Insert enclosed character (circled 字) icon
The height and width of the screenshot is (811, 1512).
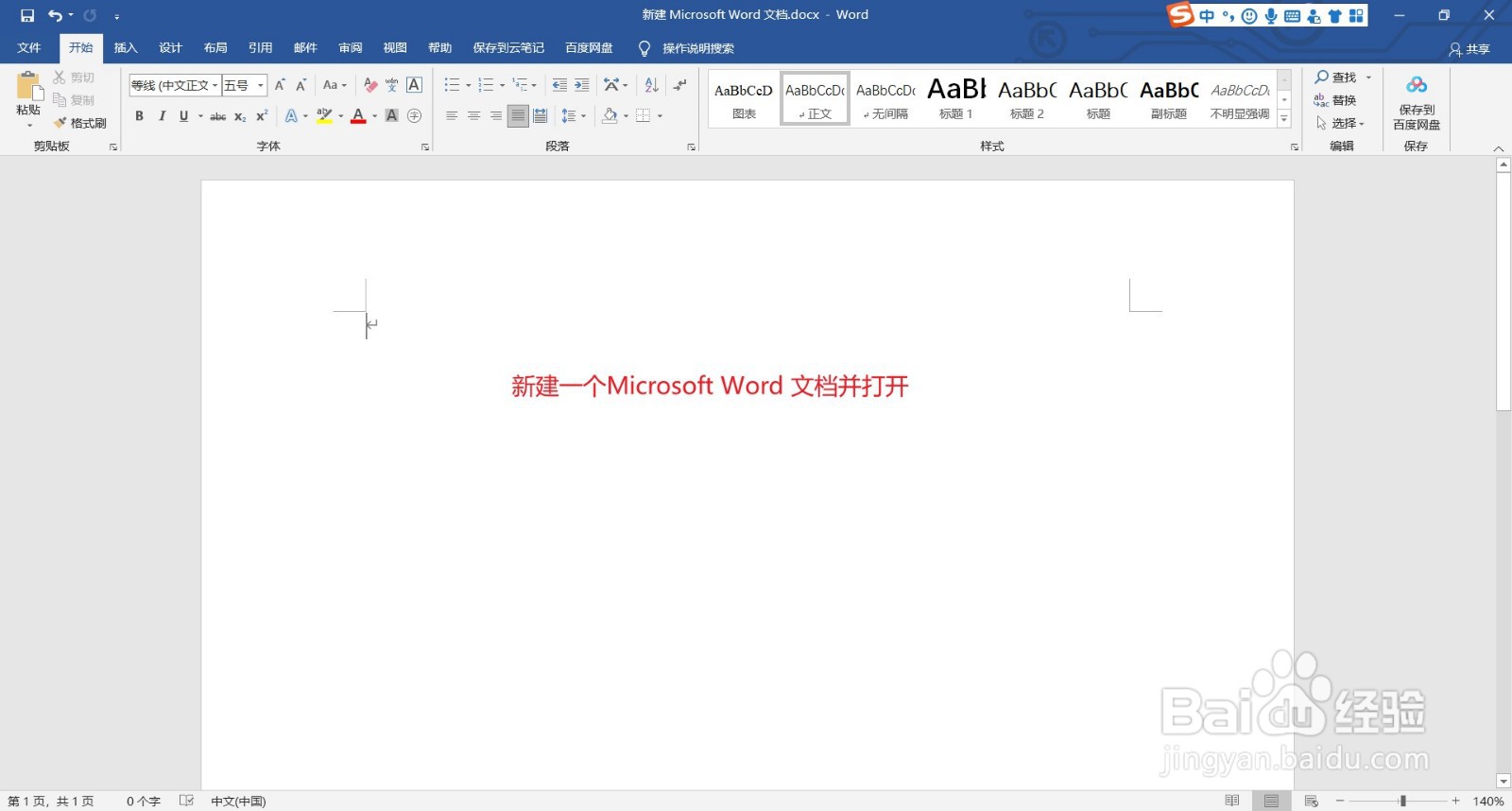coord(414,116)
